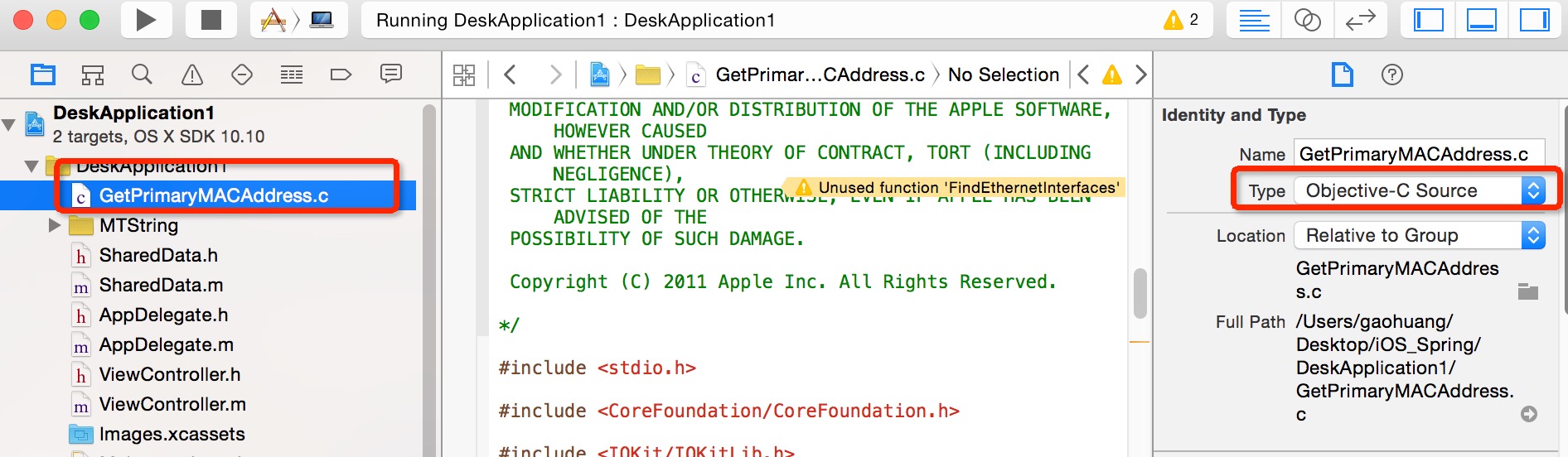
Task: Collapse the DeskApplication1 group folder triangle
Action: pyautogui.click(x=31, y=166)
